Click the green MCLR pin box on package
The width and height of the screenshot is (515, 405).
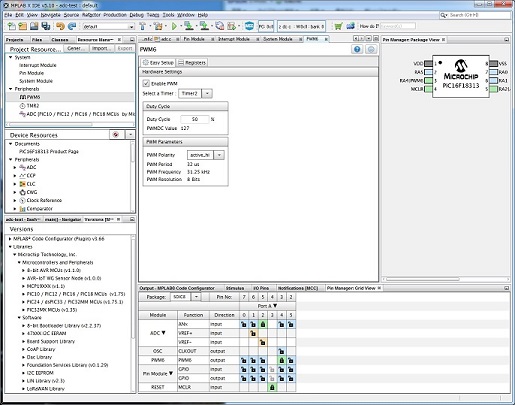click(428, 89)
